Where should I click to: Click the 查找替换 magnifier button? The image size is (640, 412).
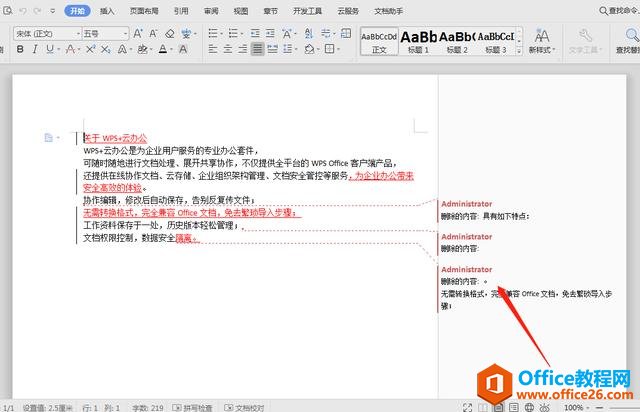coord(629,41)
